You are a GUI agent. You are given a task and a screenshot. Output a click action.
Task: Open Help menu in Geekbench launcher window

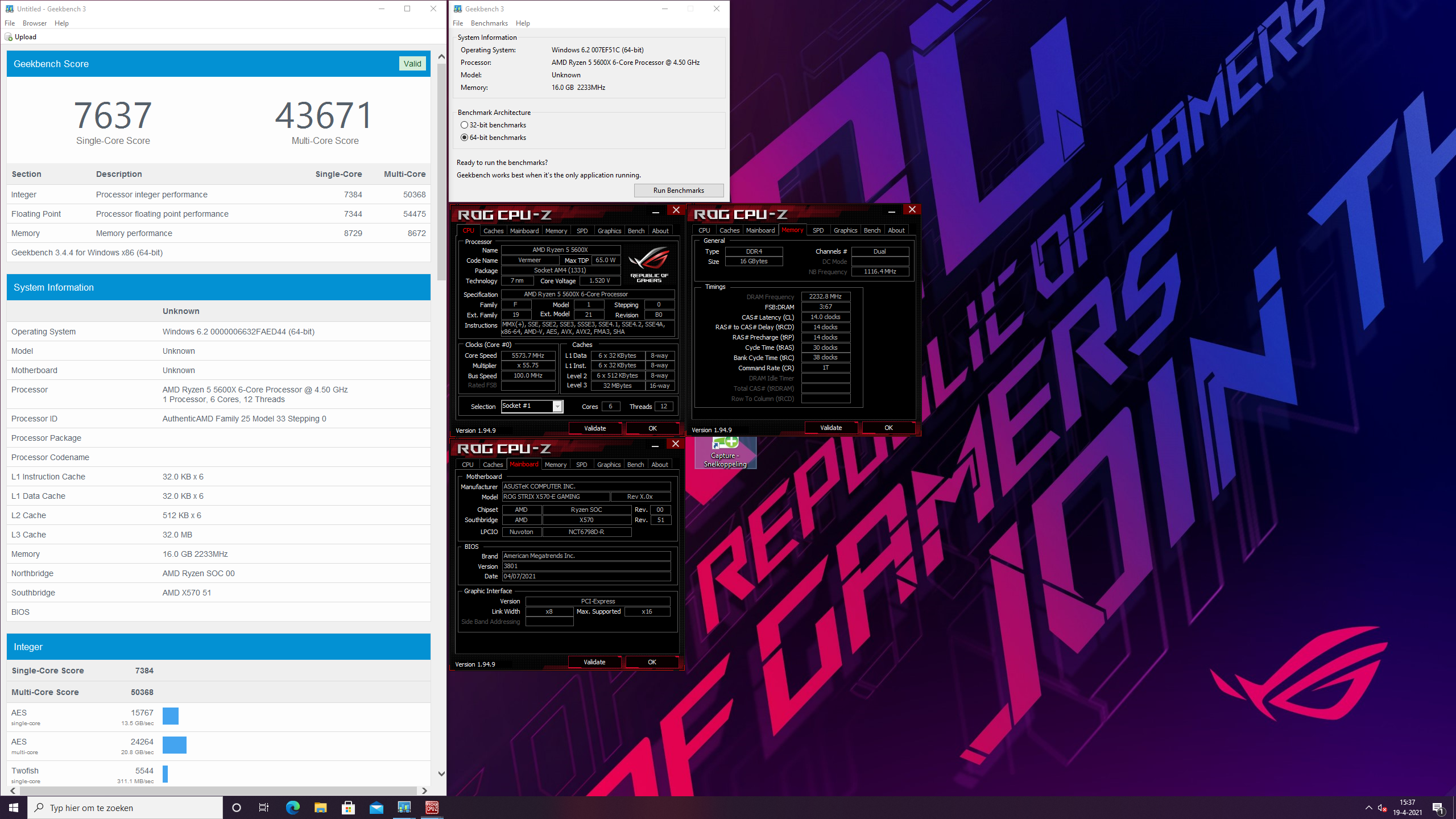(x=523, y=23)
